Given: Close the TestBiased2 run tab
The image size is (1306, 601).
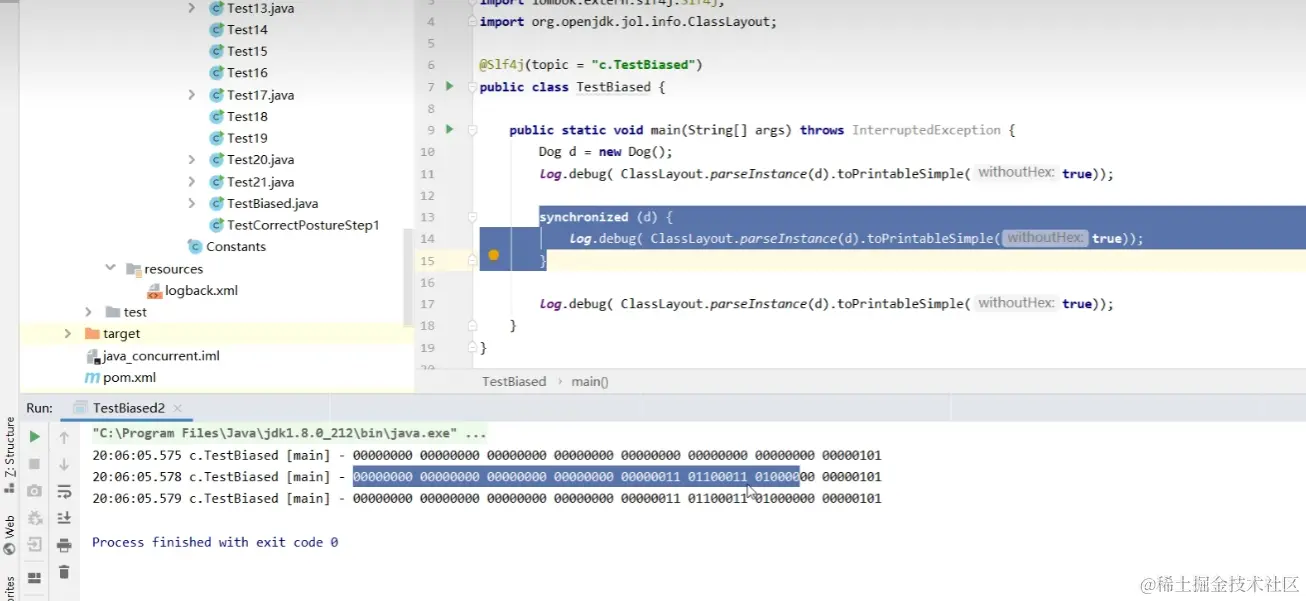Looking at the screenshot, I should tap(178, 408).
